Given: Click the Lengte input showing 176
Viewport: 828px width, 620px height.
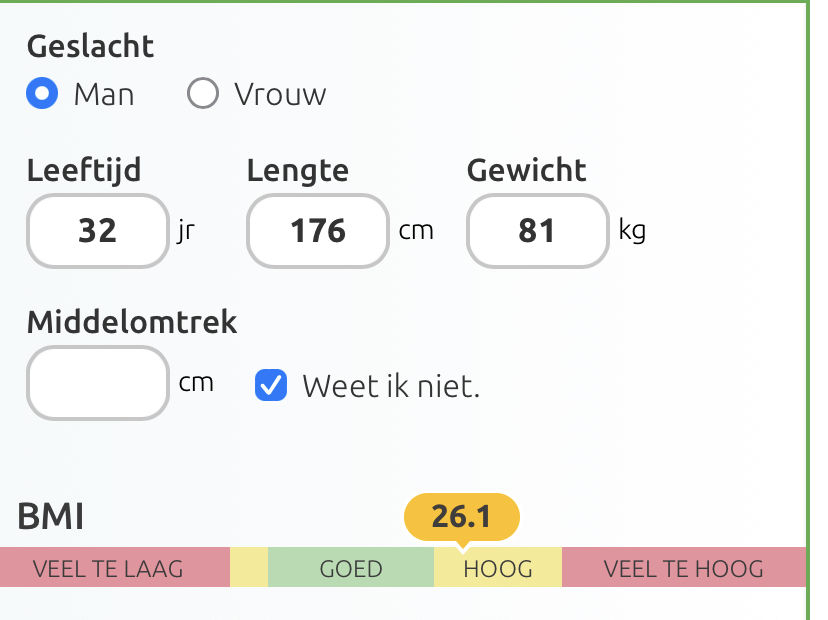Looking at the screenshot, I should point(318,231).
